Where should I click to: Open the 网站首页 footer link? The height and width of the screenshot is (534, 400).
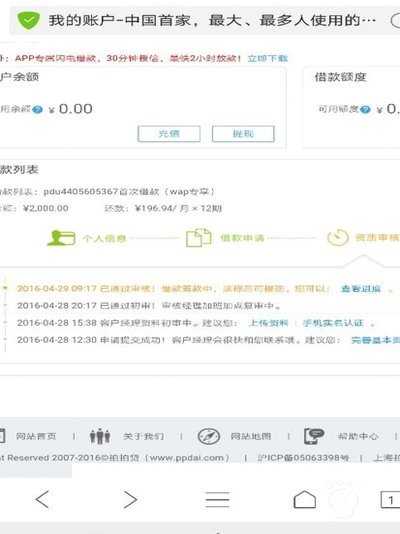36,436
